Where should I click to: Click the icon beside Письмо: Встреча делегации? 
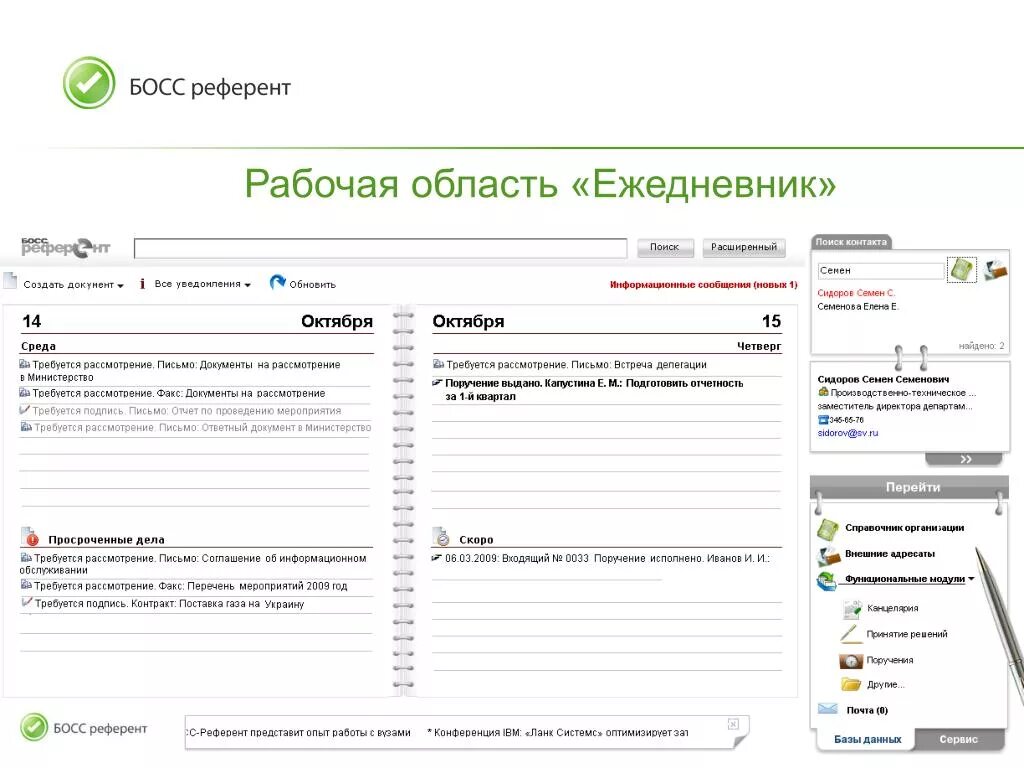(x=438, y=364)
